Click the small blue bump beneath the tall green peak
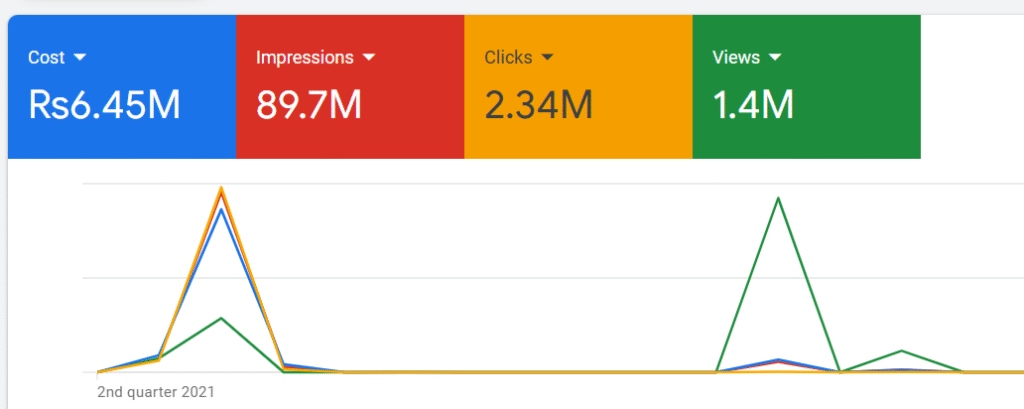Screen dimensions: 1024x409 point(778,360)
